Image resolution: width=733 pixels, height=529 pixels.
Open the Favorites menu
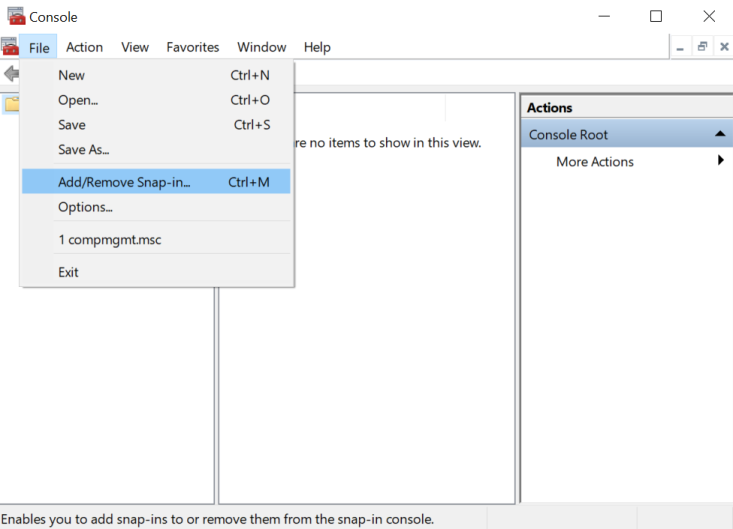point(193,47)
